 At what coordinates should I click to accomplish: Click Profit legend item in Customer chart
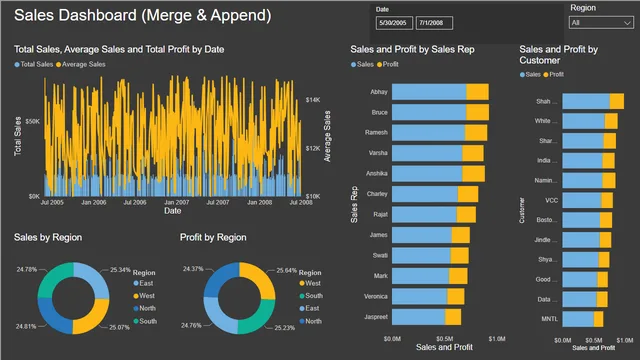click(553, 74)
